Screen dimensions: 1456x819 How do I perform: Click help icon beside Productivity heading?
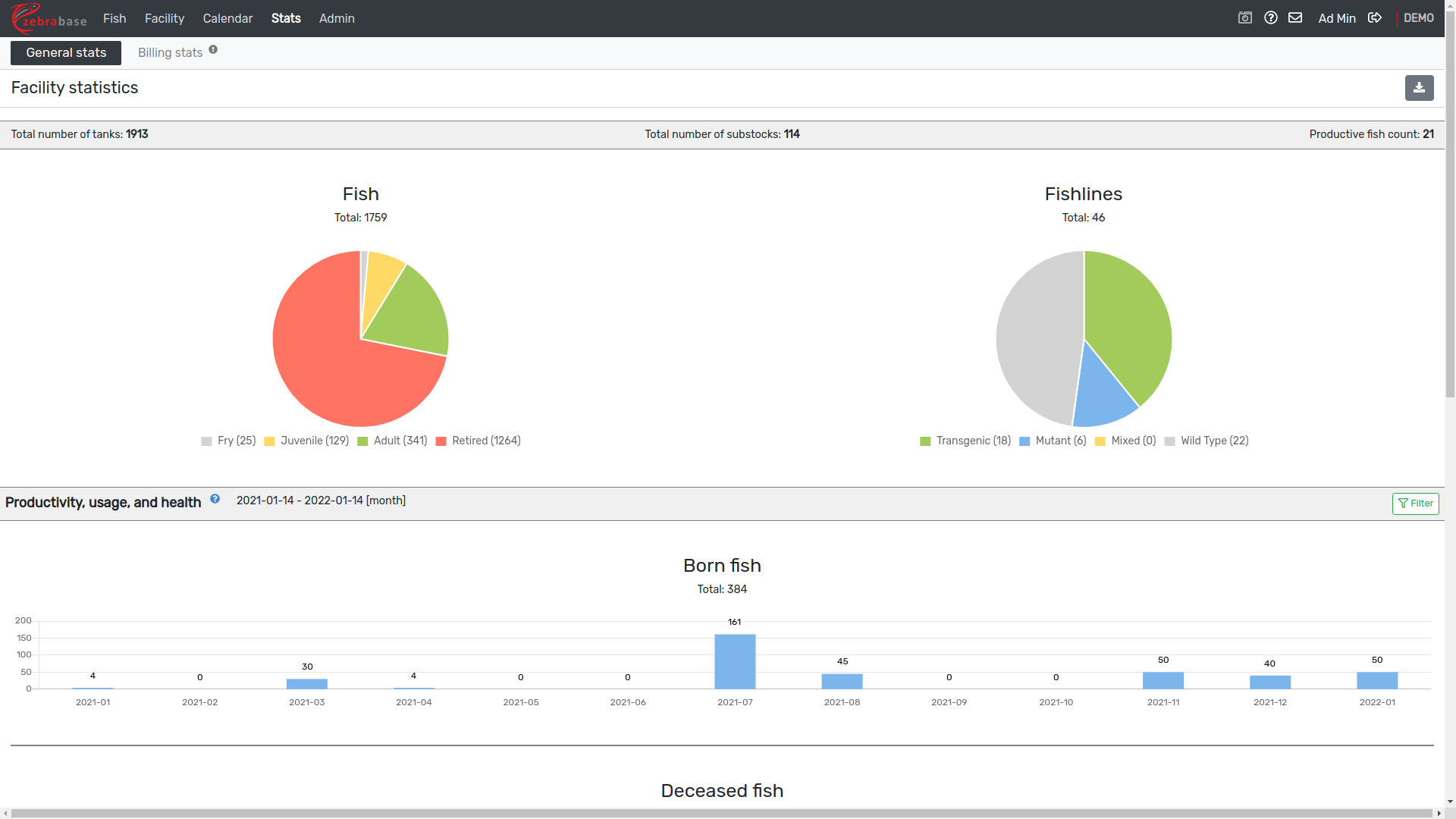(x=215, y=499)
